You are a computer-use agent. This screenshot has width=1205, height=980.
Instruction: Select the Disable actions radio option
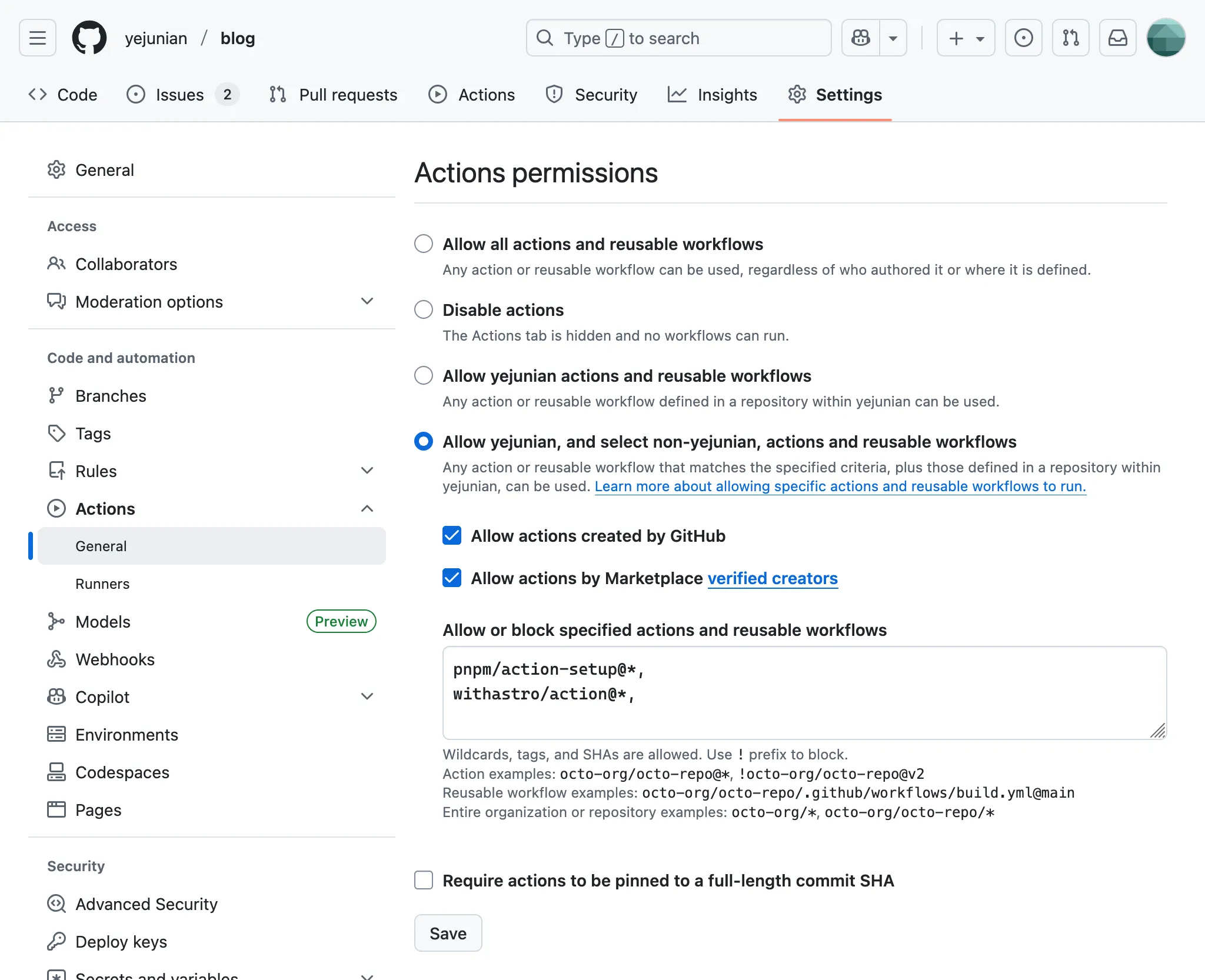click(423, 309)
